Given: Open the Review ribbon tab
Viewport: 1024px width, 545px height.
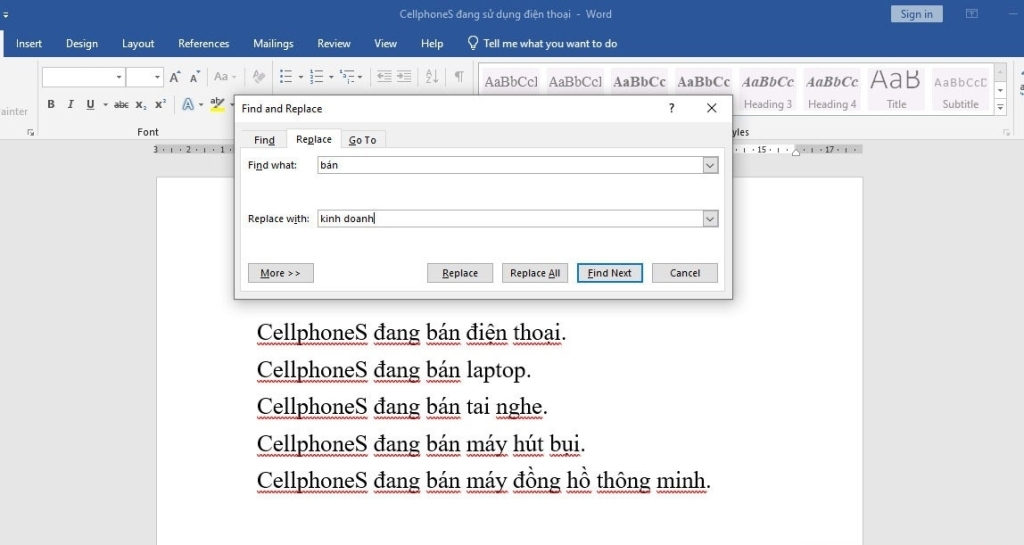Looking at the screenshot, I should [x=334, y=44].
